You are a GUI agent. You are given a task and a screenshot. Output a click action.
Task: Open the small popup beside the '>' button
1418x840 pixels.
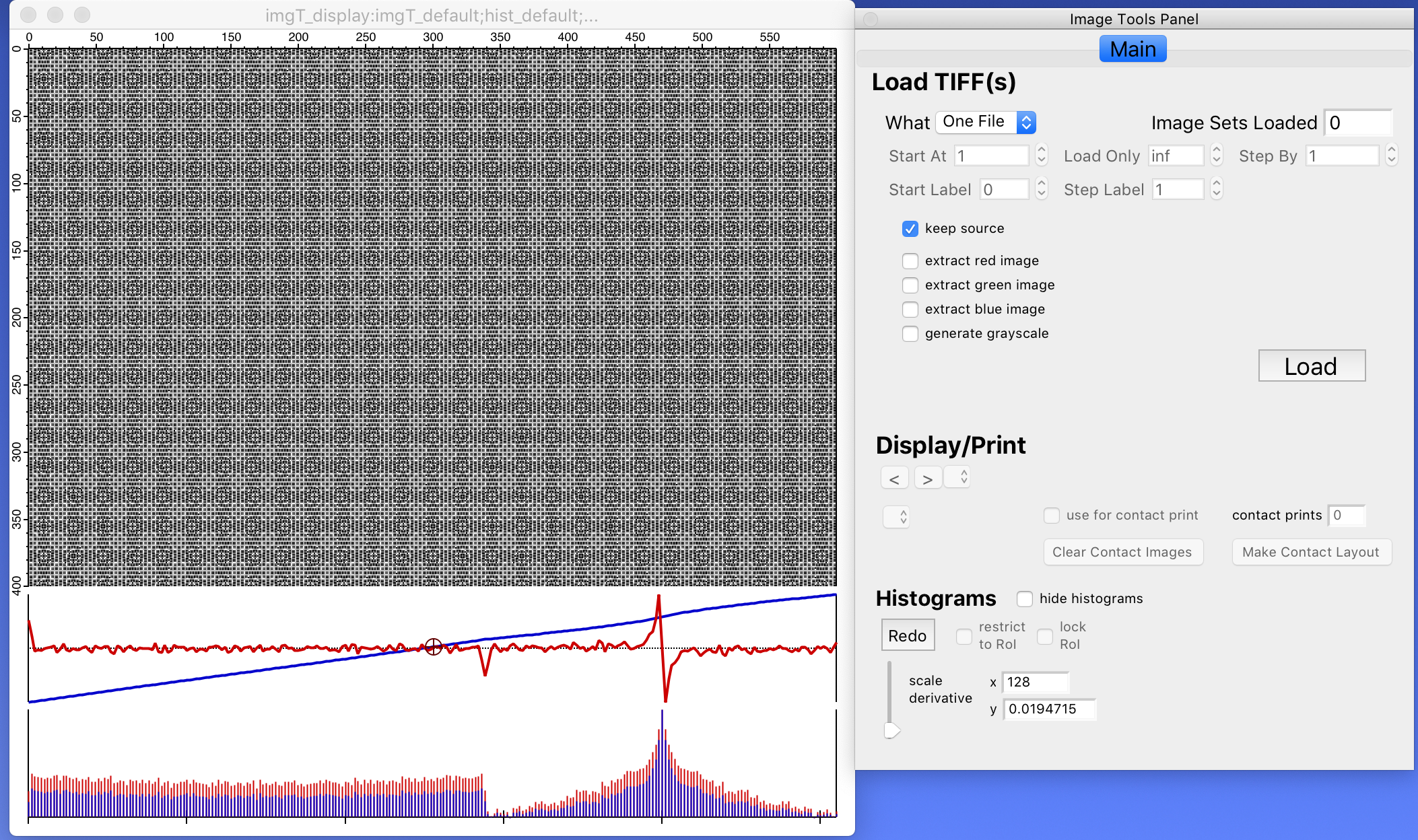point(957,477)
